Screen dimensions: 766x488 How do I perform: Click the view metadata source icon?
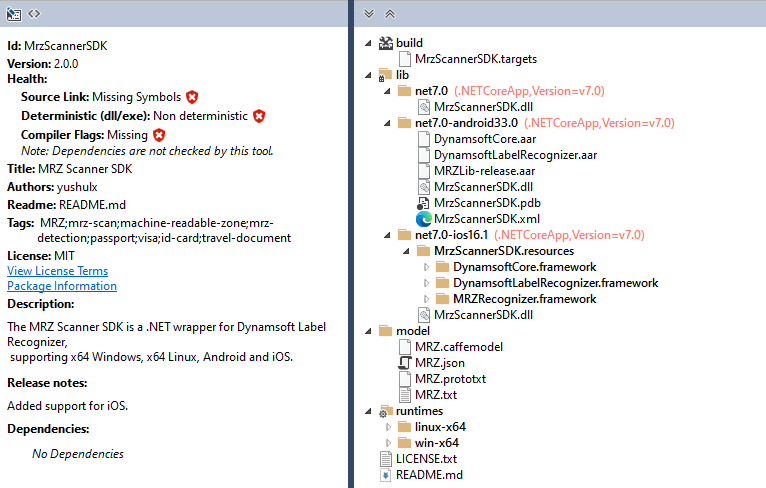[x=34, y=14]
